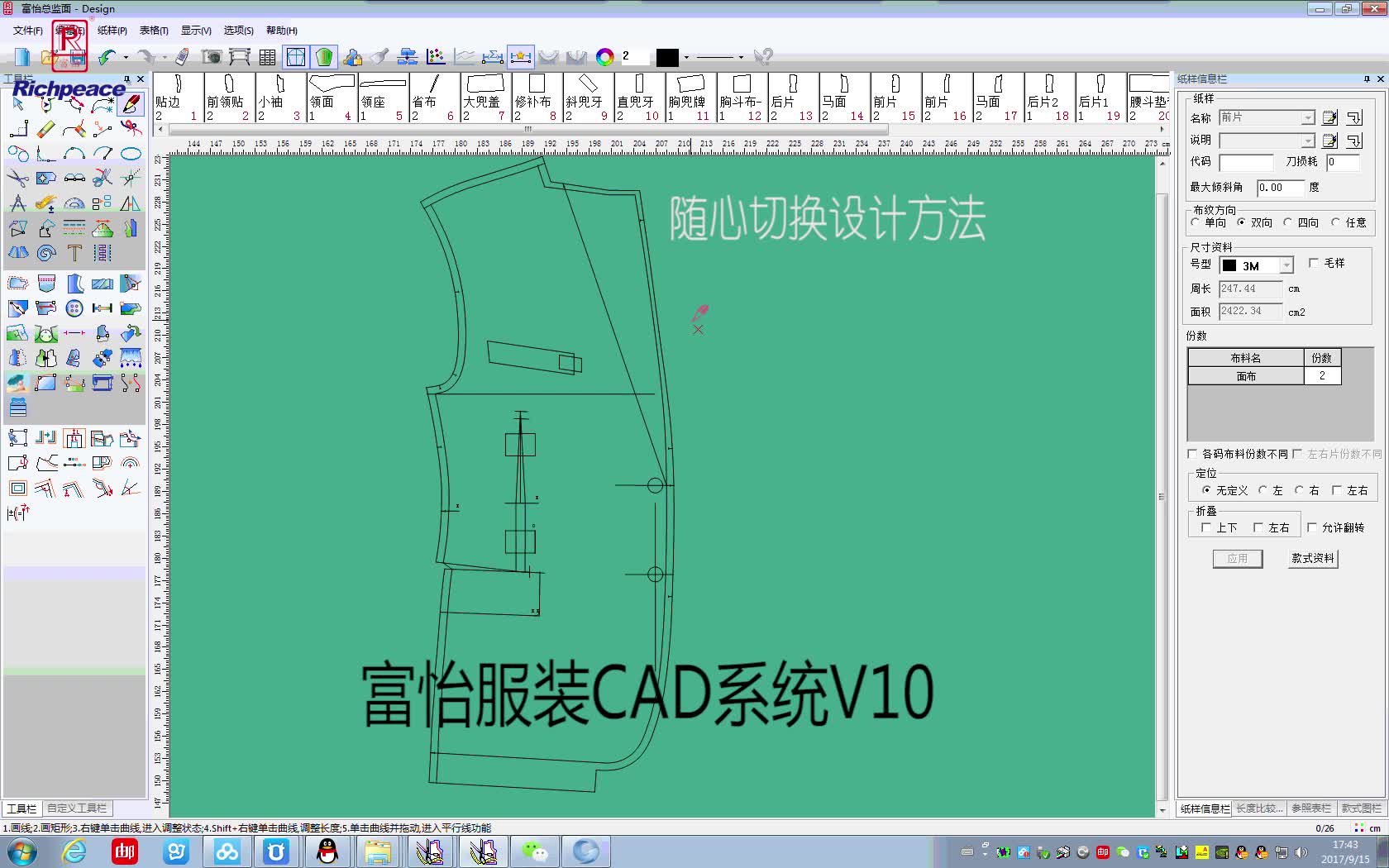Viewport: 1389px width, 868px height.
Task: Open the 文件(F) menu
Action: pyautogui.click(x=27, y=31)
